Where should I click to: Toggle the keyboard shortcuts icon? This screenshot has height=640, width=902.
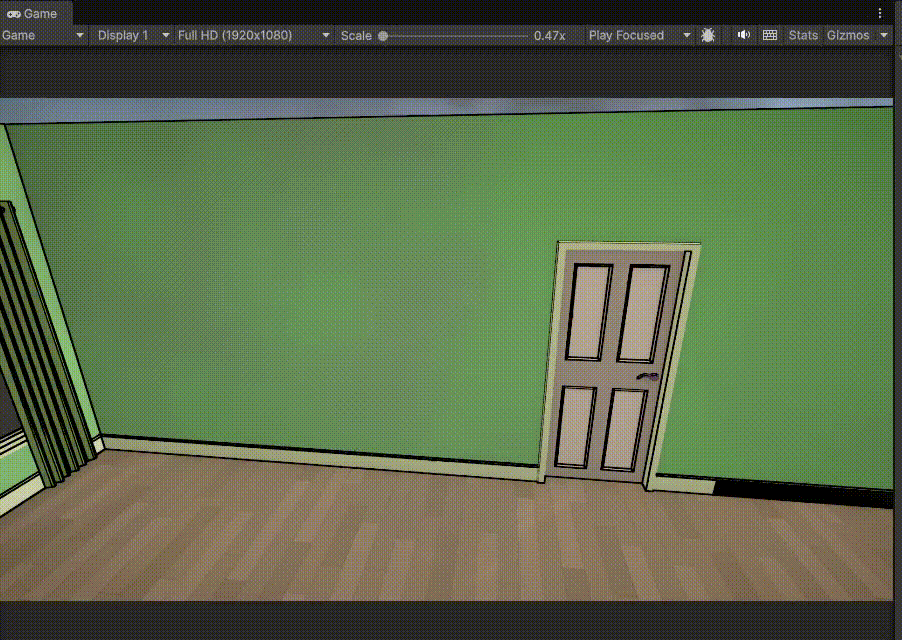(x=770, y=35)
